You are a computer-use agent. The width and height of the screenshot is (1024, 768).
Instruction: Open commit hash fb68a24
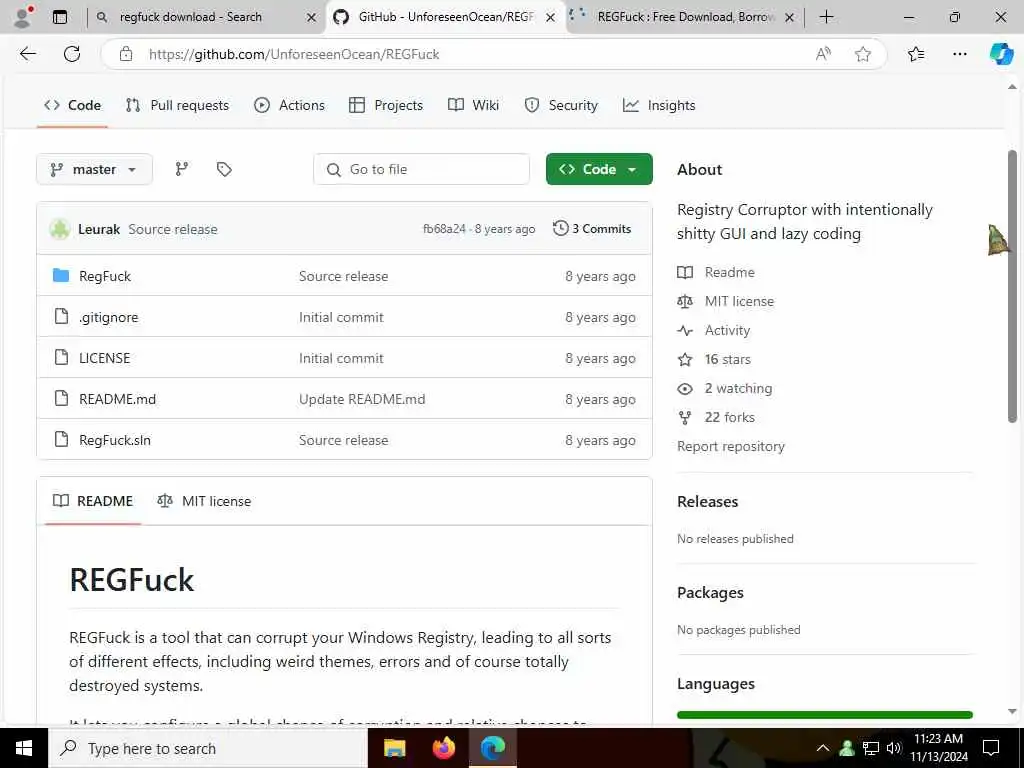coord(444,229)
